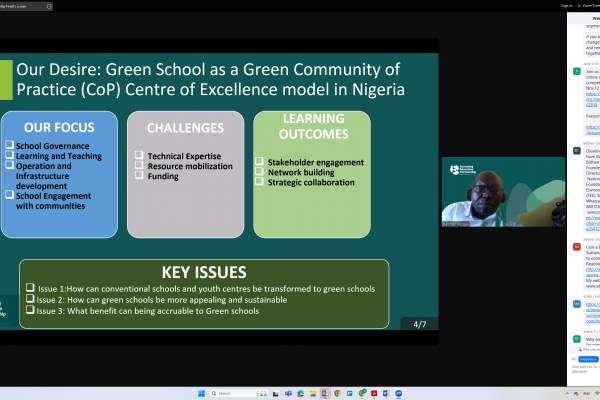Click the highlighted active app icon on taskbar
The height and width of the screenshot is (400, 600).
pyautogui.click(x=323, y=393)
